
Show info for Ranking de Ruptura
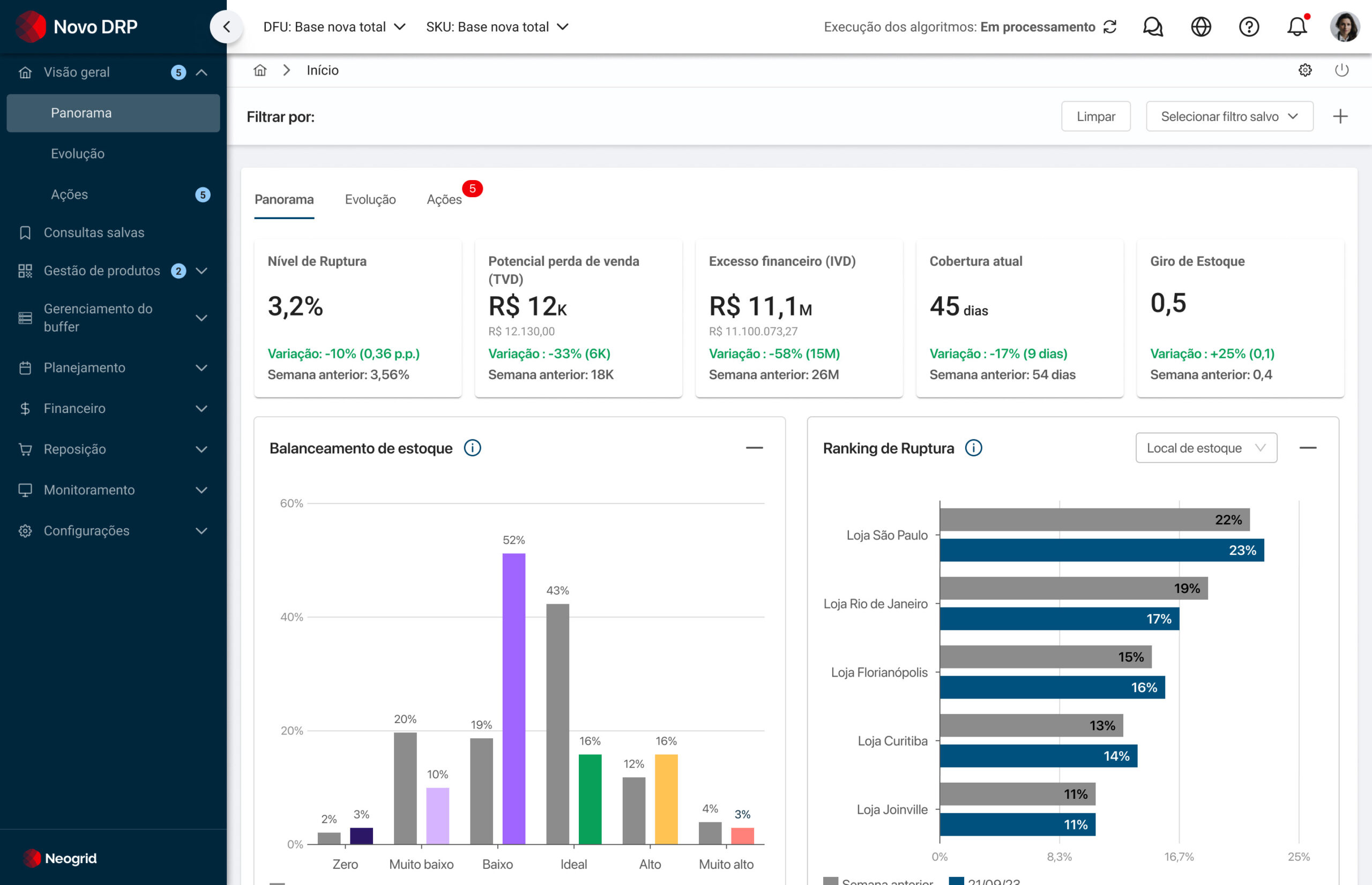coord(973,448)
